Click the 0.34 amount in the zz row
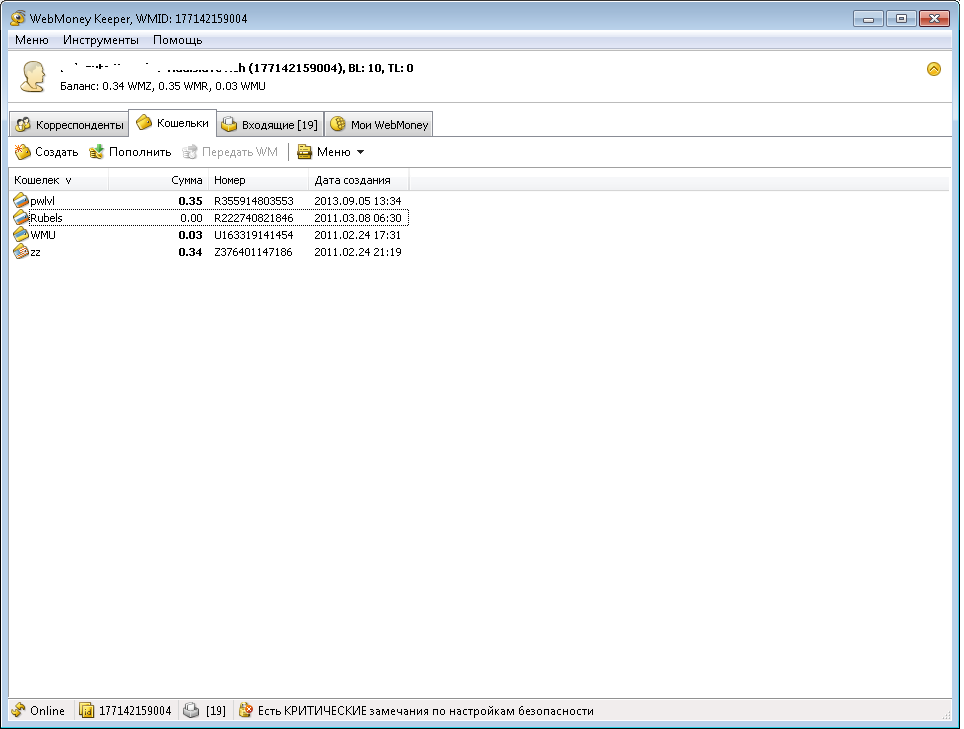Image resolution: width=964 pixels, height=729 pixels. click(190, 253)
